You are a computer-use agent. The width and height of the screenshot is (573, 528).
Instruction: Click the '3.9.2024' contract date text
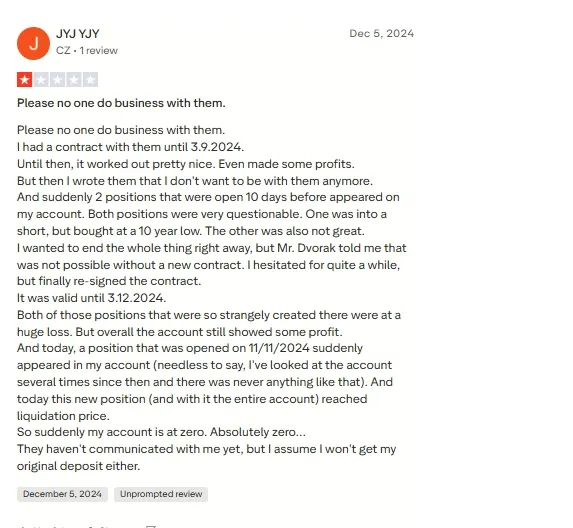(x=217, y=147)
